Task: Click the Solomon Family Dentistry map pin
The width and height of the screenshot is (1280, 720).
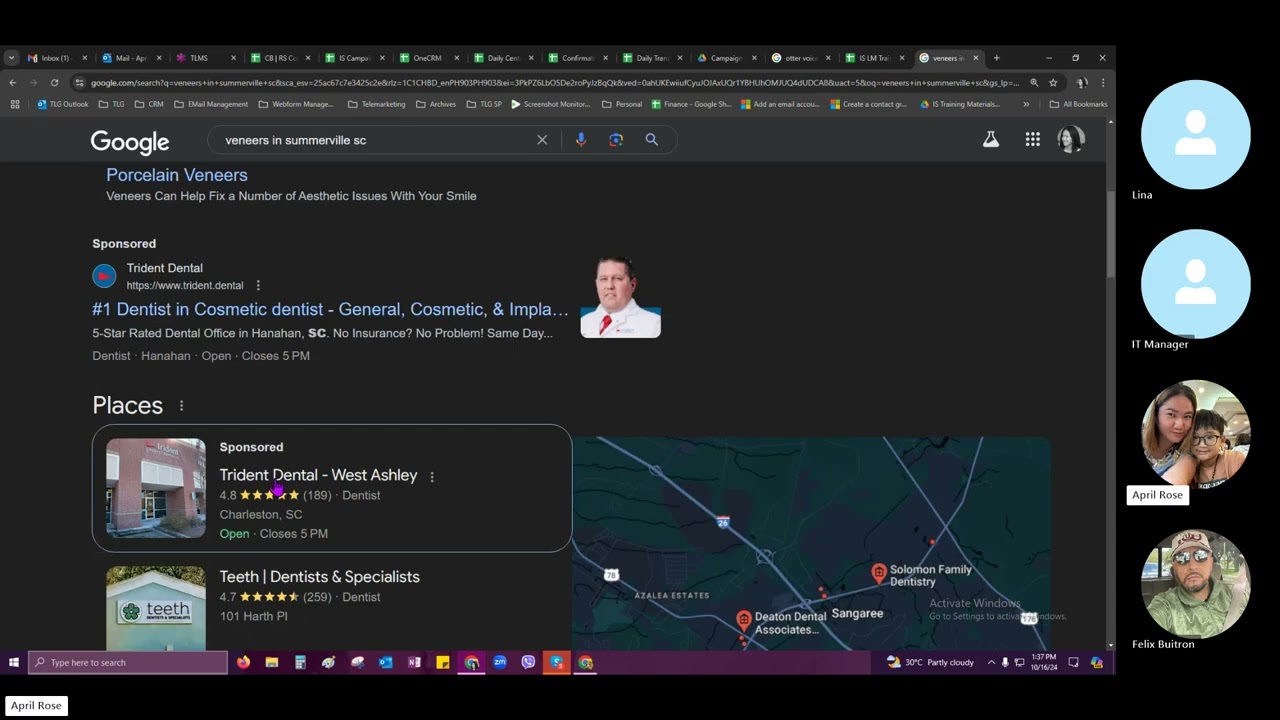Action: [x=879, y=573]
